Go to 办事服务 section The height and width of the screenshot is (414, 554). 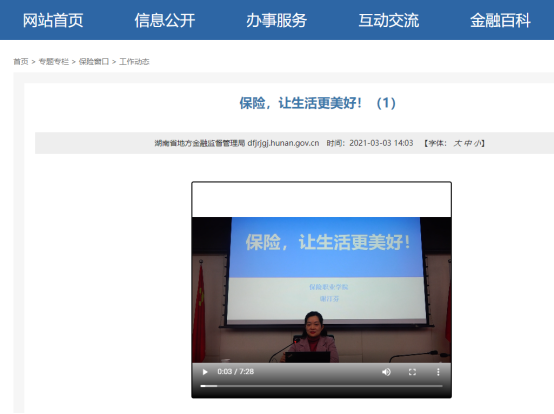[x=277, y=20]
